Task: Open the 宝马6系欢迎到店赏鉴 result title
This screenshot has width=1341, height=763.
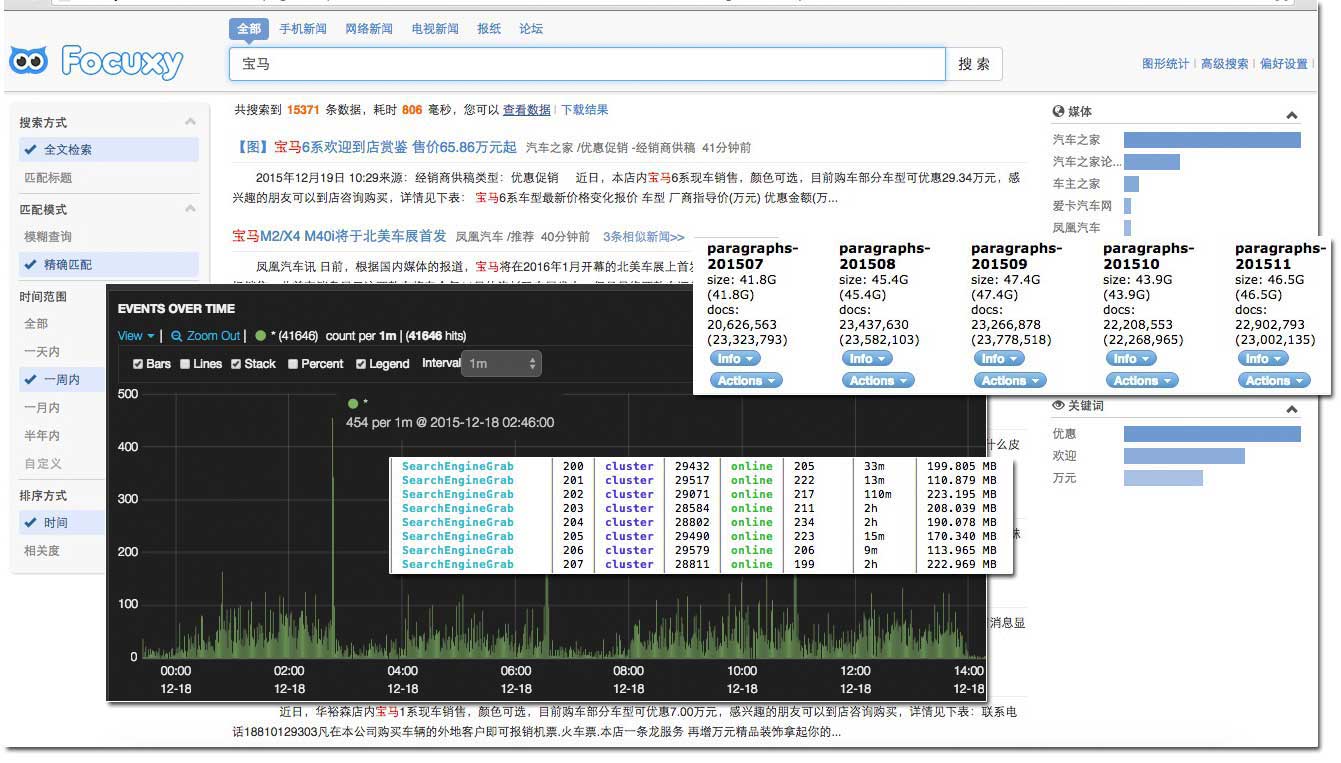Action: (375, 147)
